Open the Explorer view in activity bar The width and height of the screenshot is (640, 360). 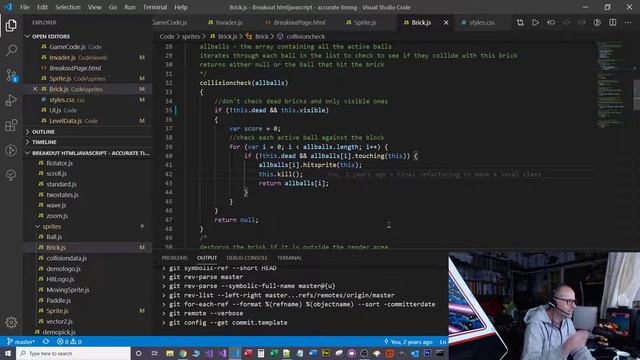pyautogui.click(x=11, y=25)
